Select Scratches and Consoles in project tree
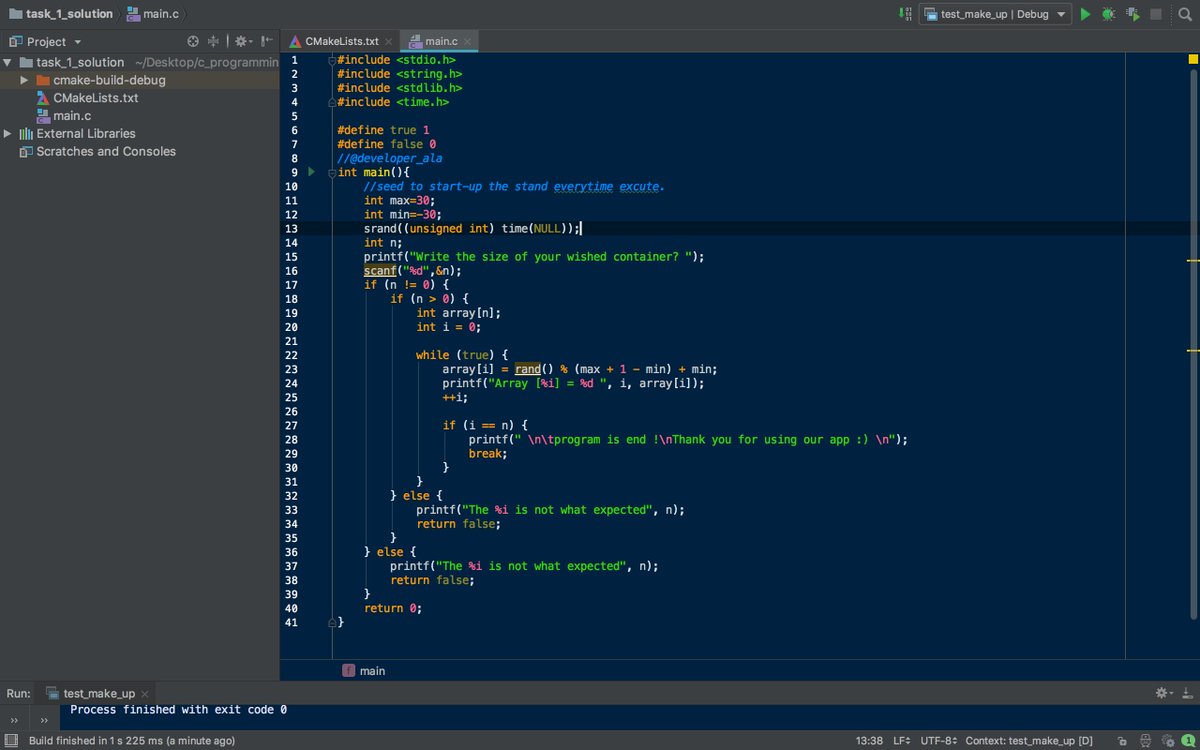Screen dimensions: 1200x750 point(105,152)
